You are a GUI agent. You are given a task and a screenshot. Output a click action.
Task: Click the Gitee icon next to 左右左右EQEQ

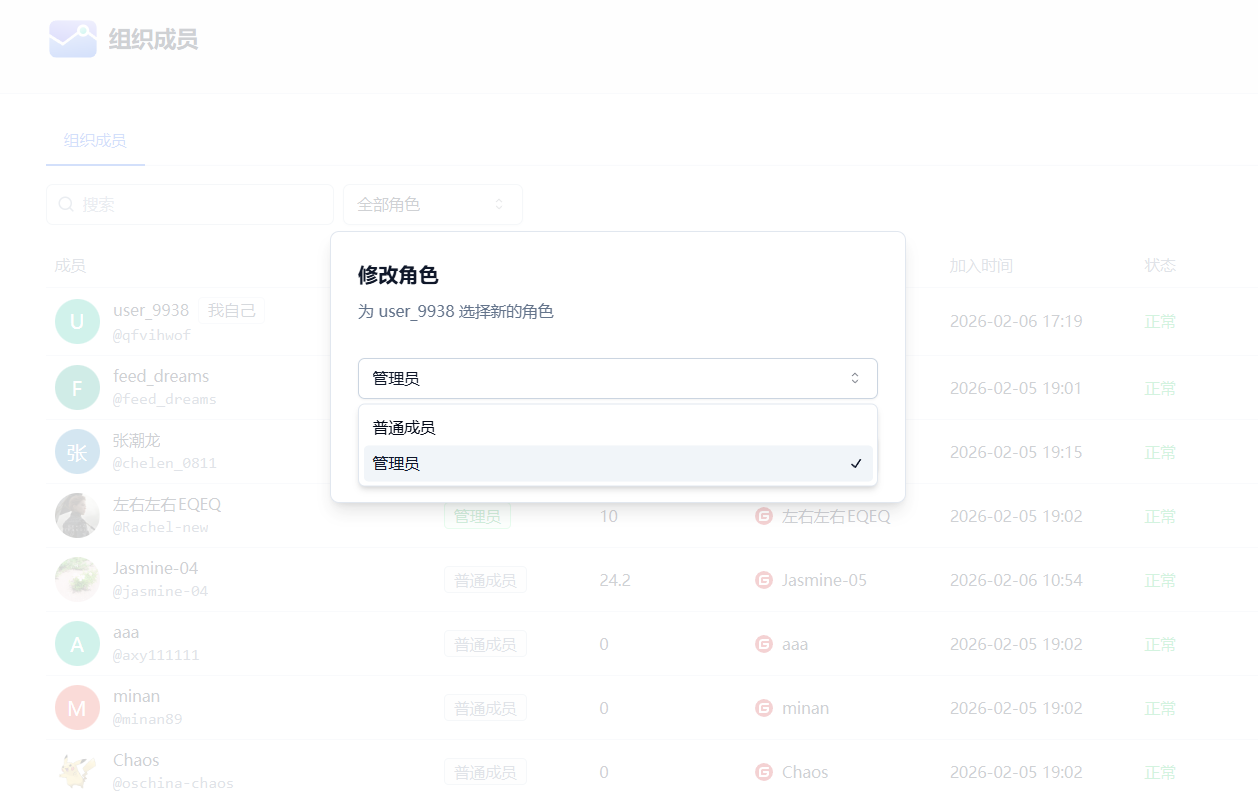764,516
